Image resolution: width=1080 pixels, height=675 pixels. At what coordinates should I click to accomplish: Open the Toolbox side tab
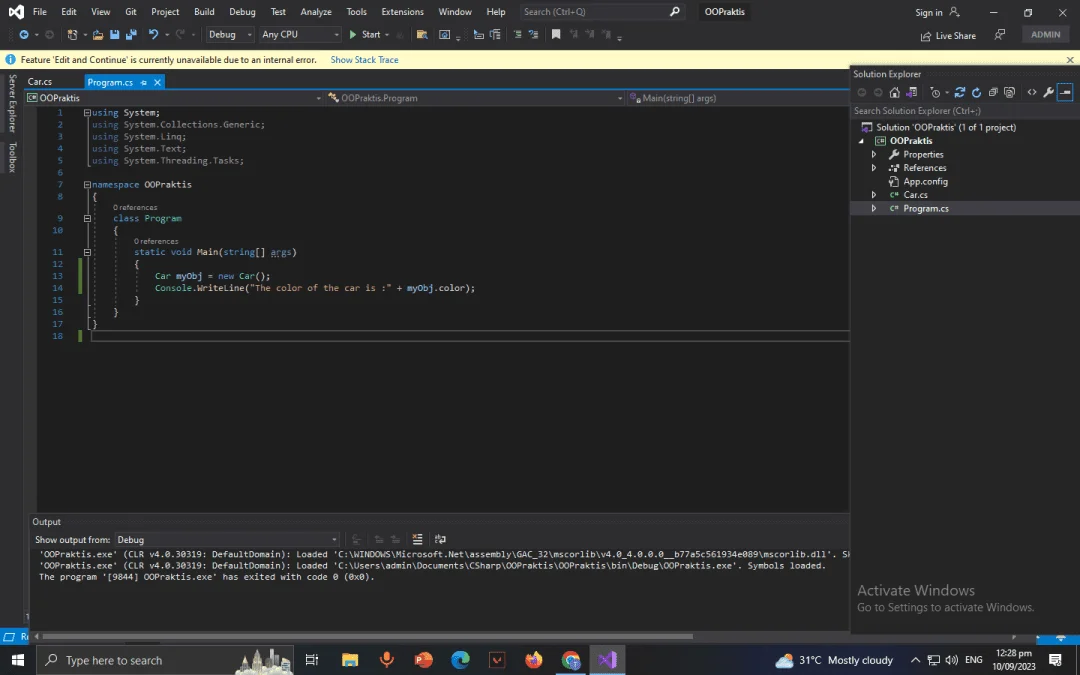click(12, 158)
